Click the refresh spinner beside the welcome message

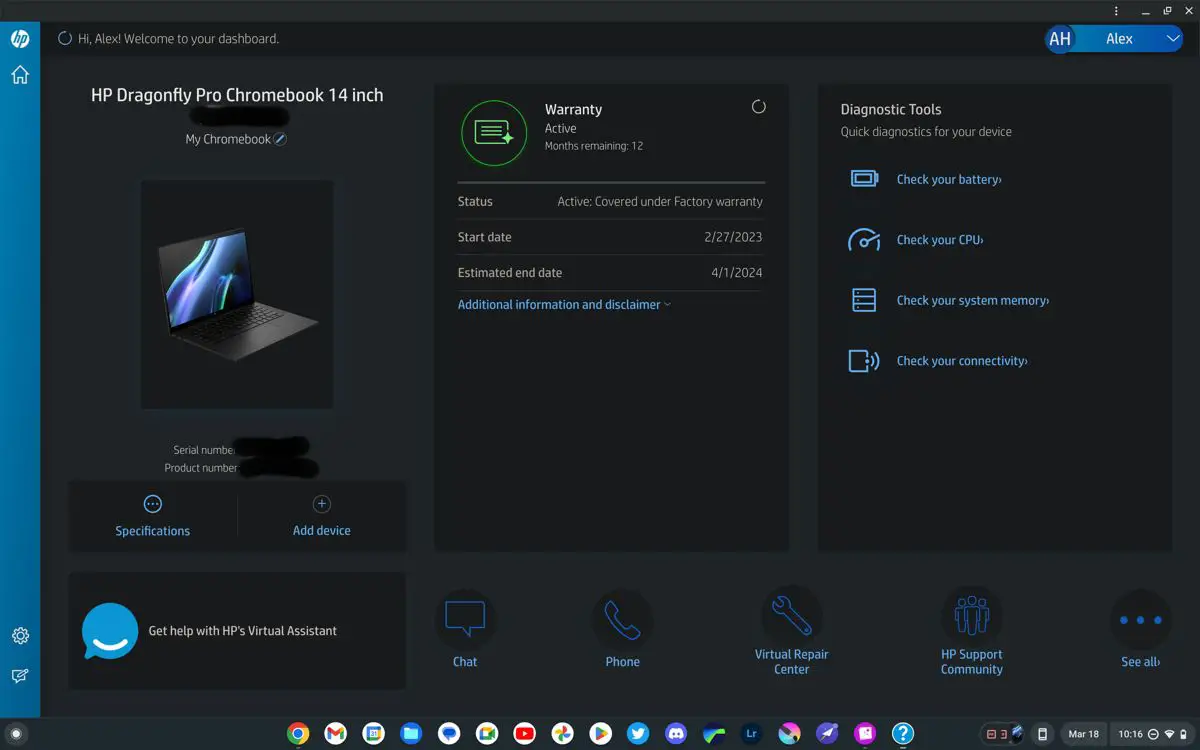coord(65,39)
